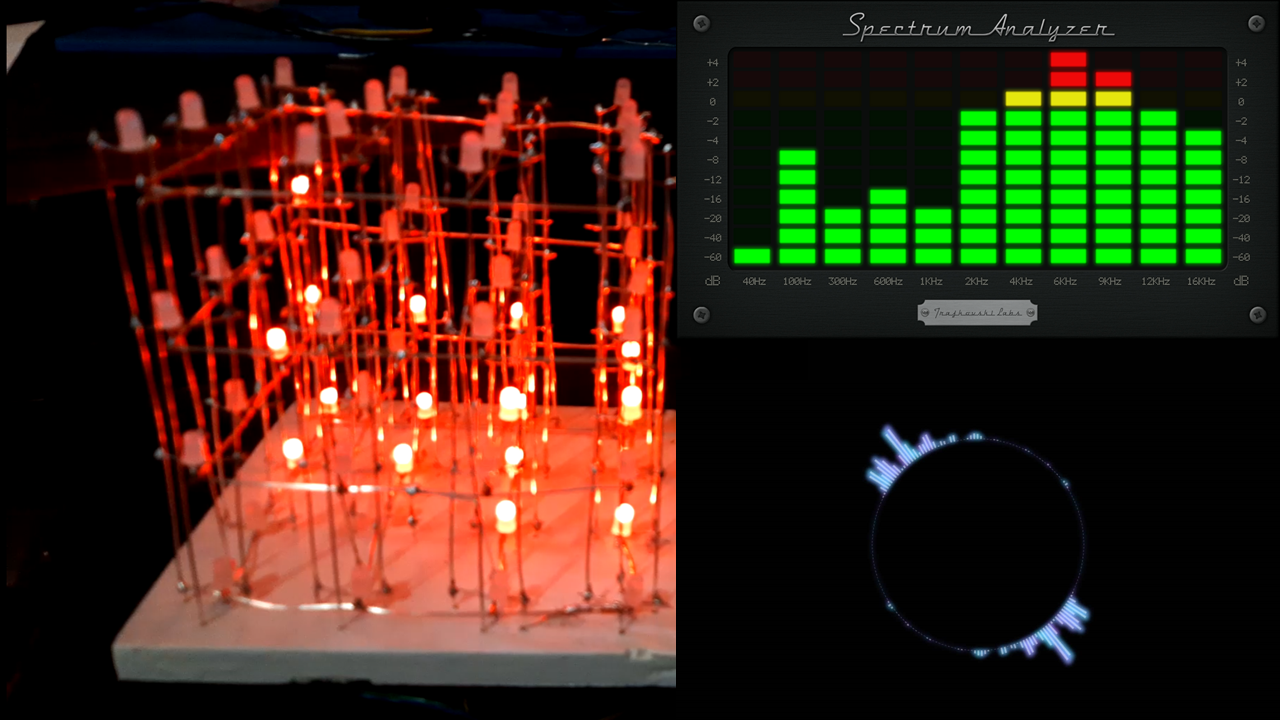Click the +4 marker on left scale
Viewport: 1280px width, 720px height.
click(711, 62)
